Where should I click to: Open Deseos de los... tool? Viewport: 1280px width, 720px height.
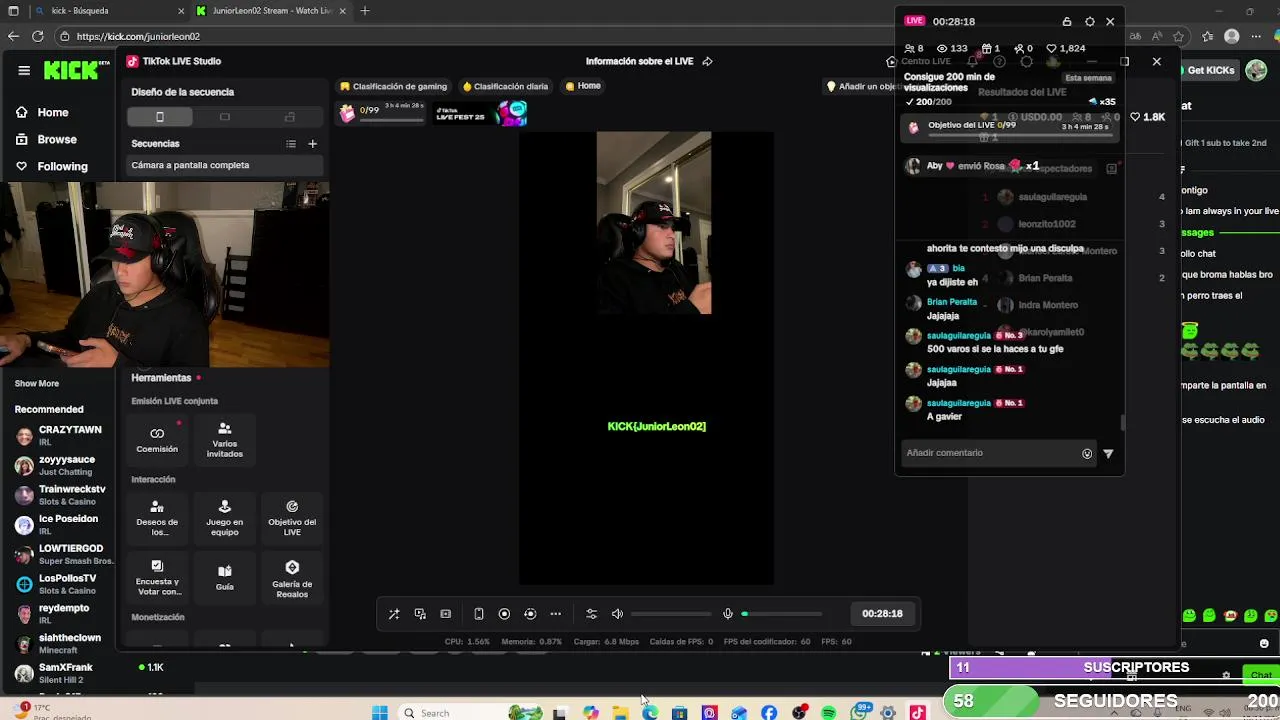pos(157,518)
